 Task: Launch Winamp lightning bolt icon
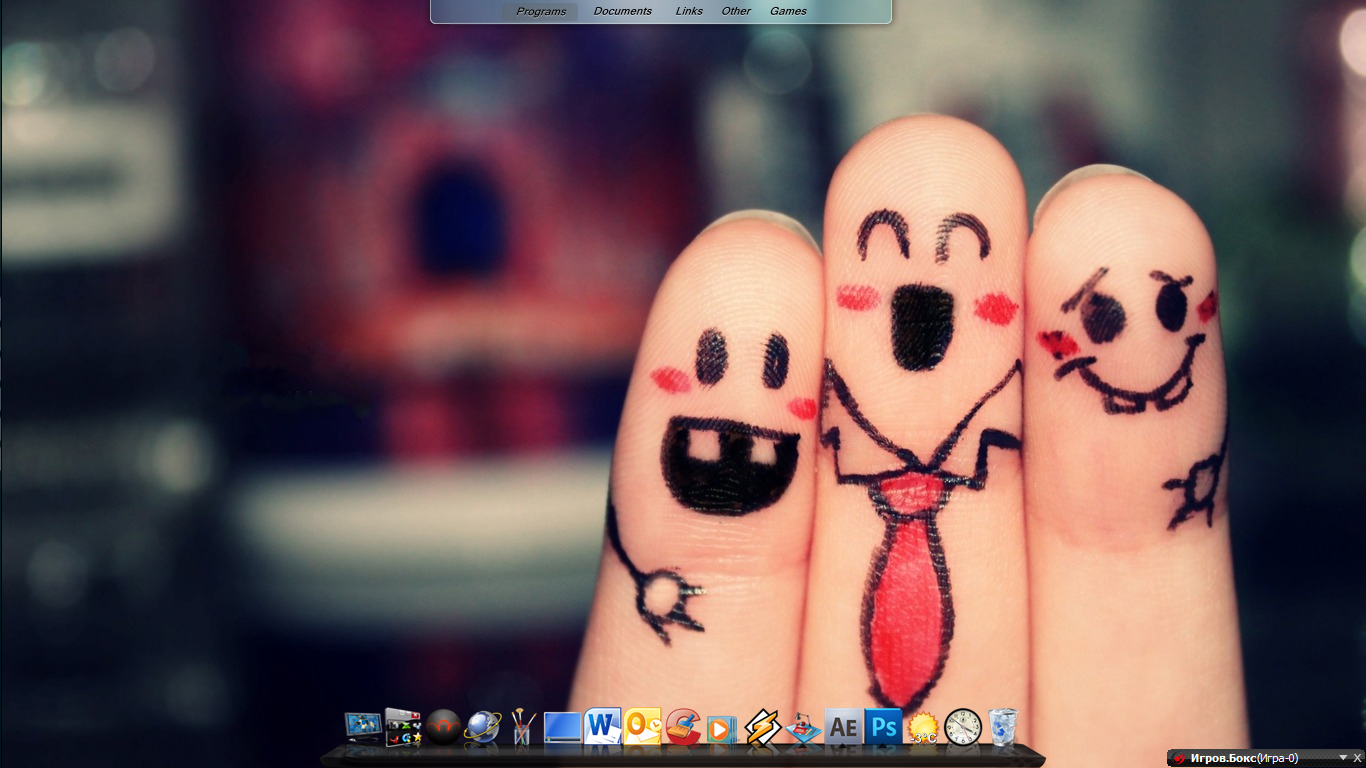point(763,728)
